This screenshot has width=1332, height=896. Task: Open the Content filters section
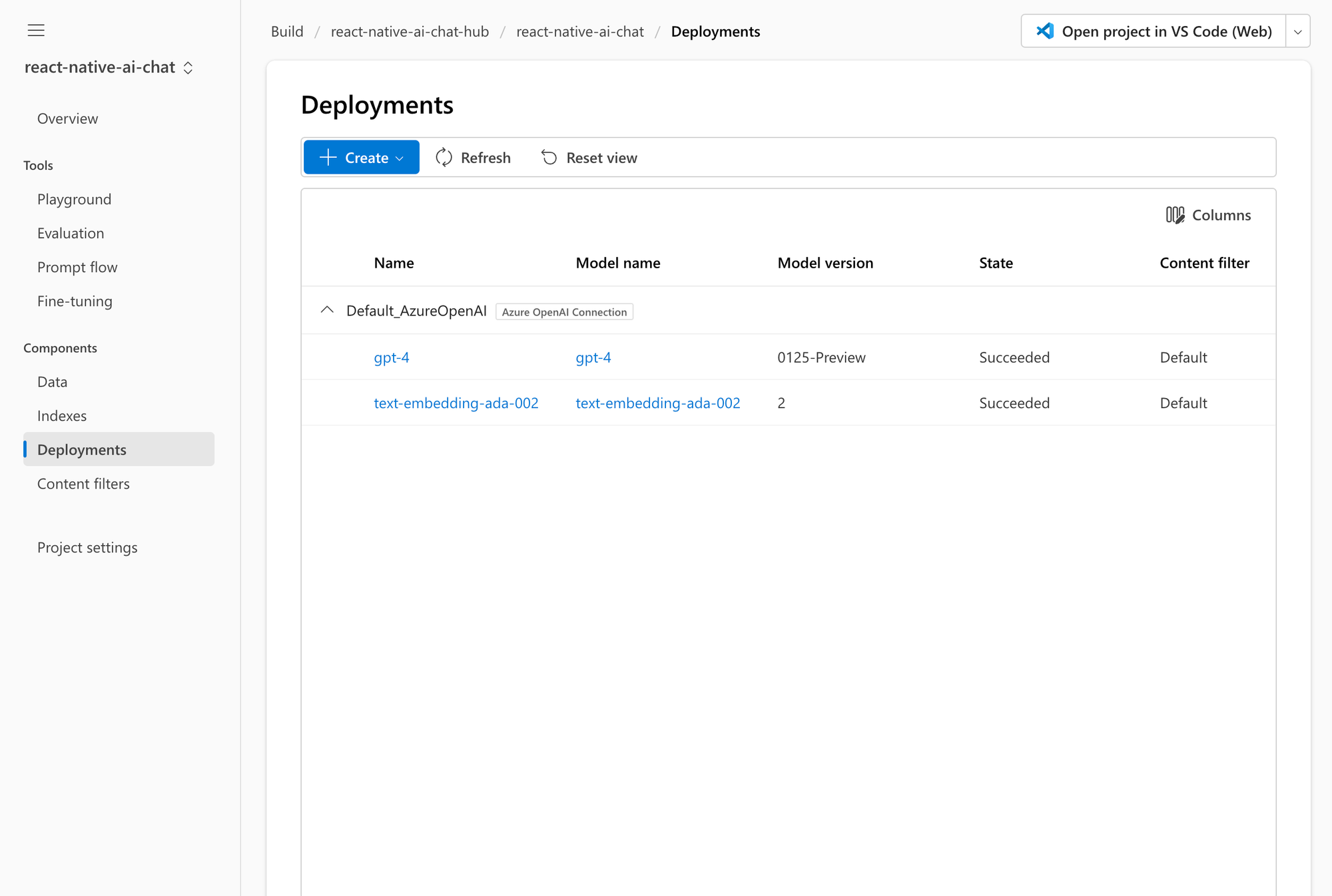83,483
